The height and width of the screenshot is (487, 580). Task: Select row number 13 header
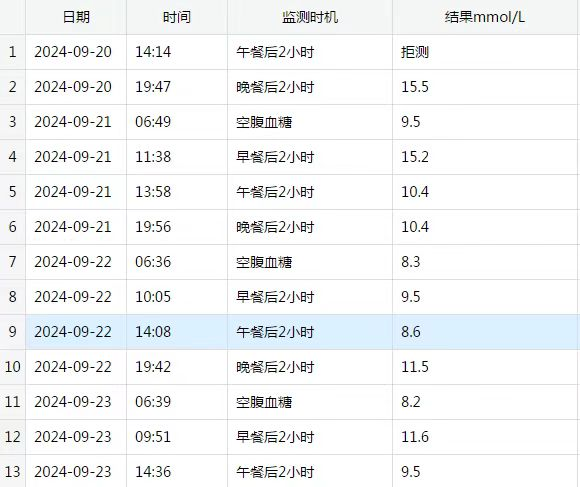[x=13, y=471]
